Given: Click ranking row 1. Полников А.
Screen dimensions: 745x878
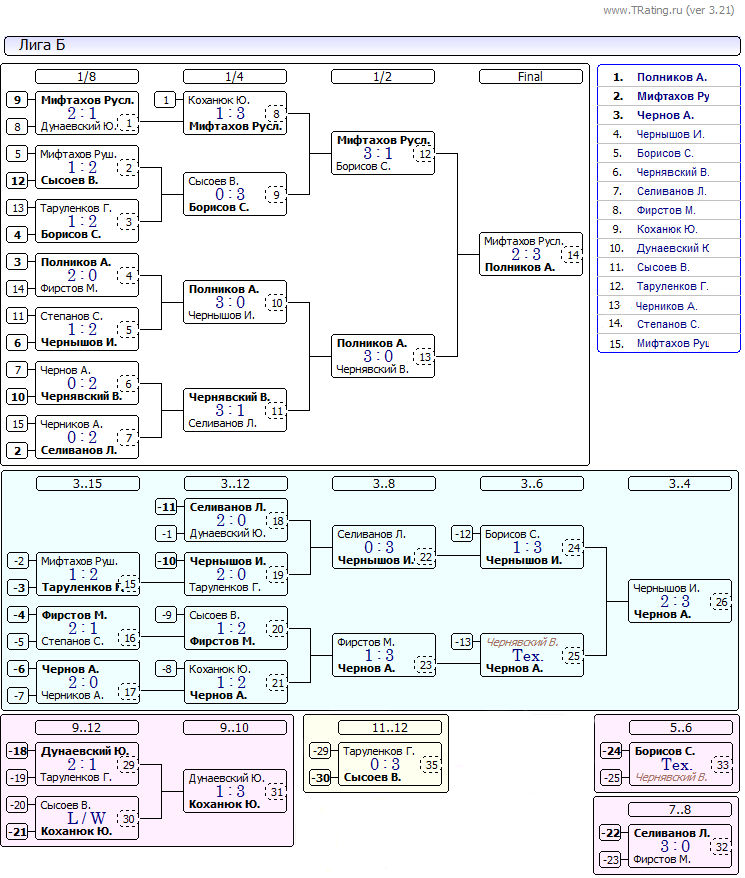Looking at the screenshot, I should (x=669, y=77).
